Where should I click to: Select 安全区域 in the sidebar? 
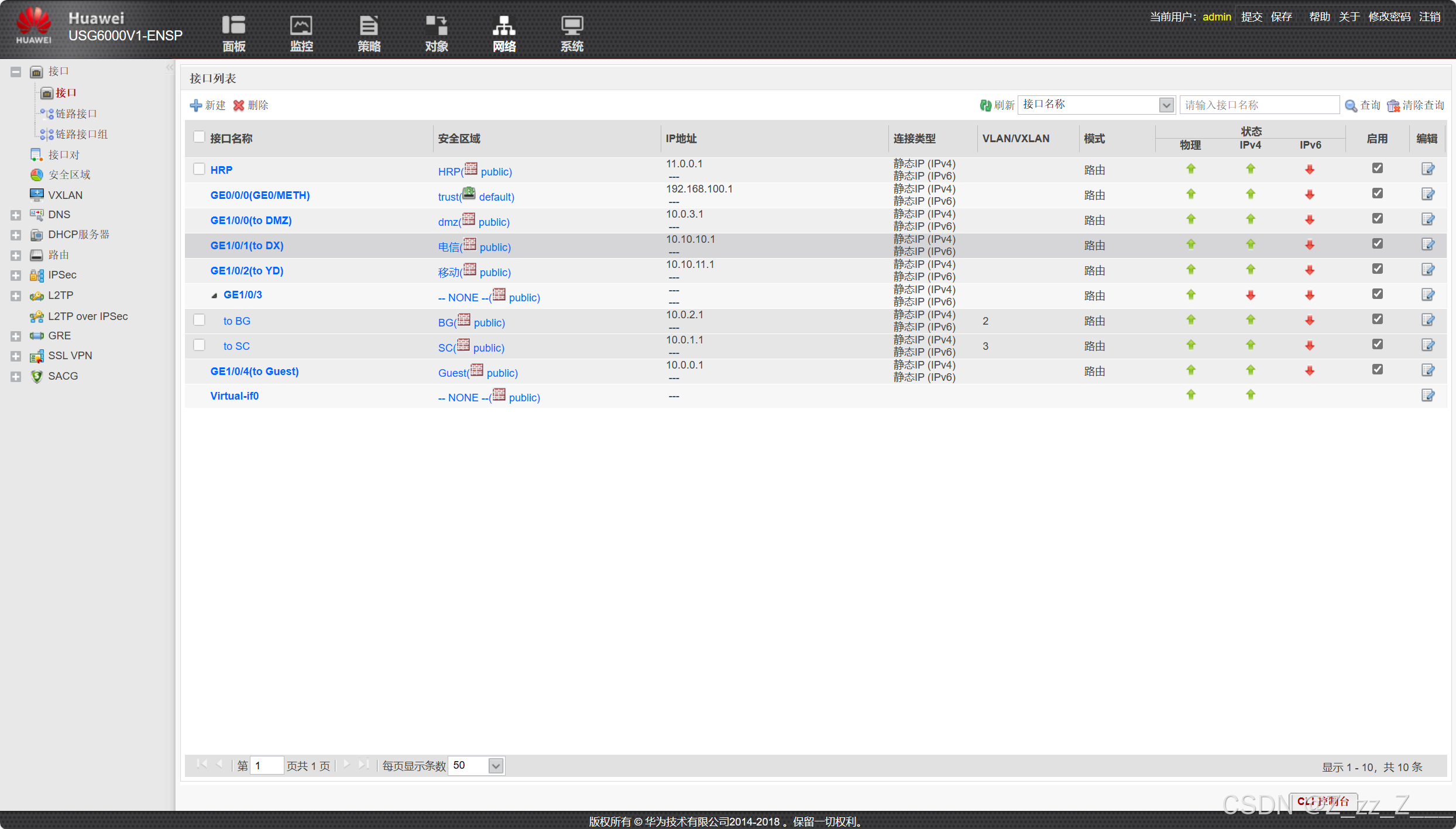tap(69, 175)
